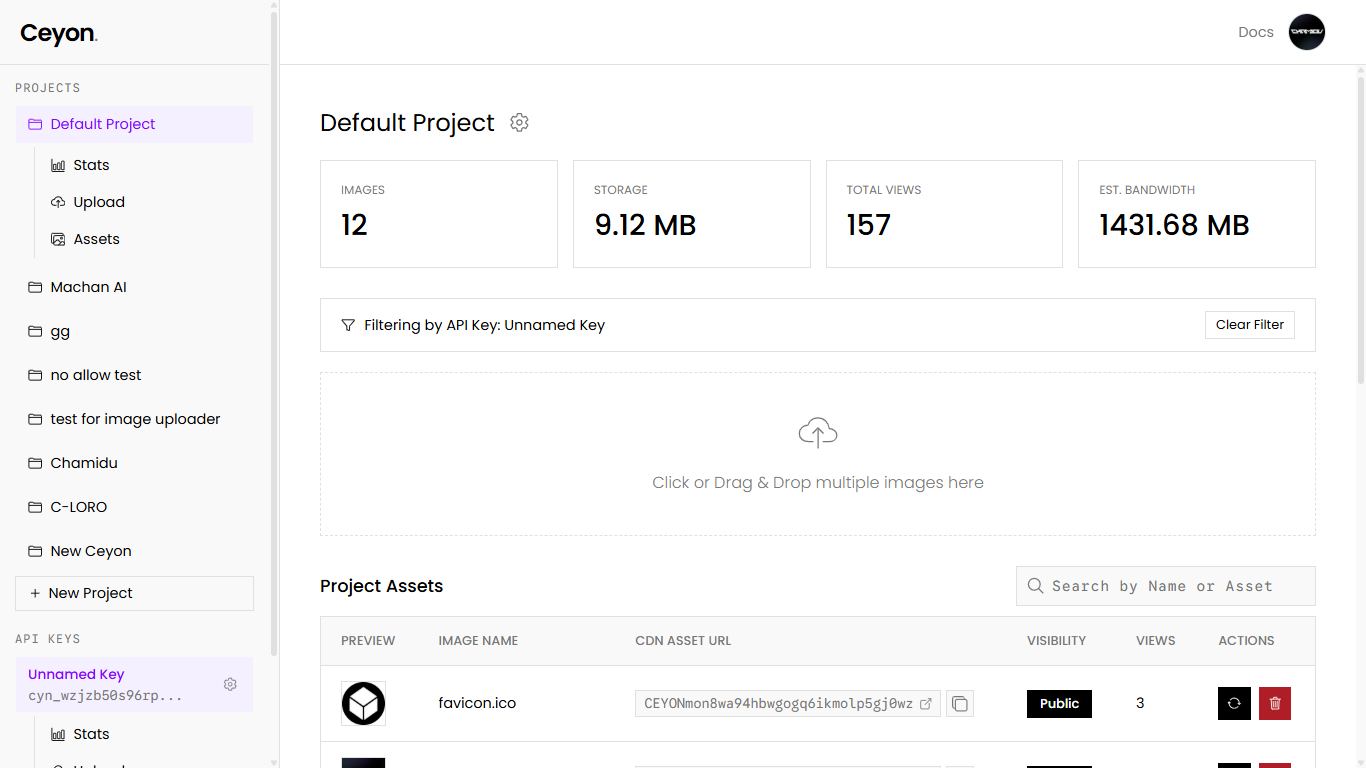The image size is (1366, 768).
Task: Click the favicon.ico preview thumbnail
Action: pos(363,704)
